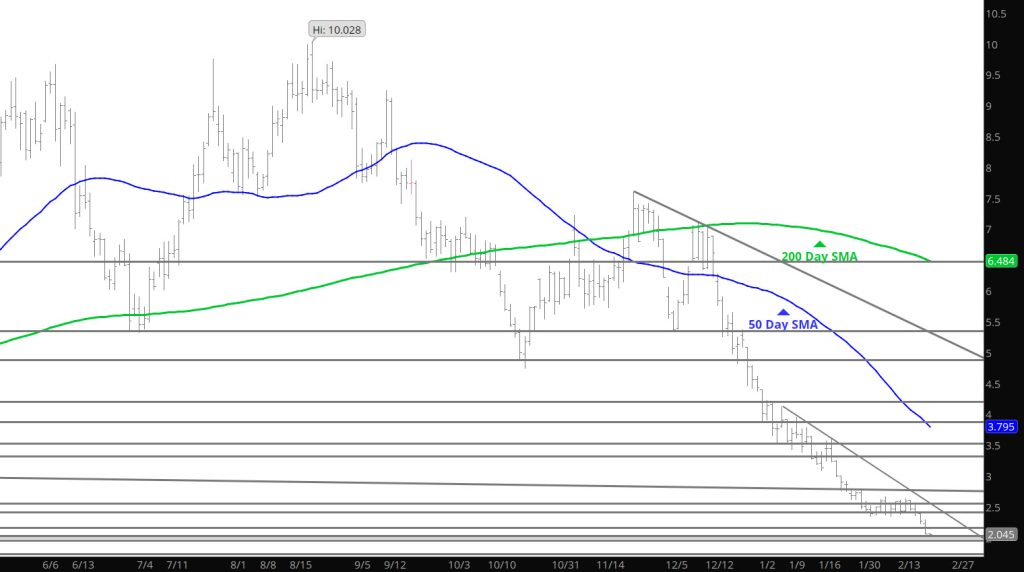Select the 1/16 date label
The width and height of the screenshot is (1024, 572).
click(x=829, y=564)
